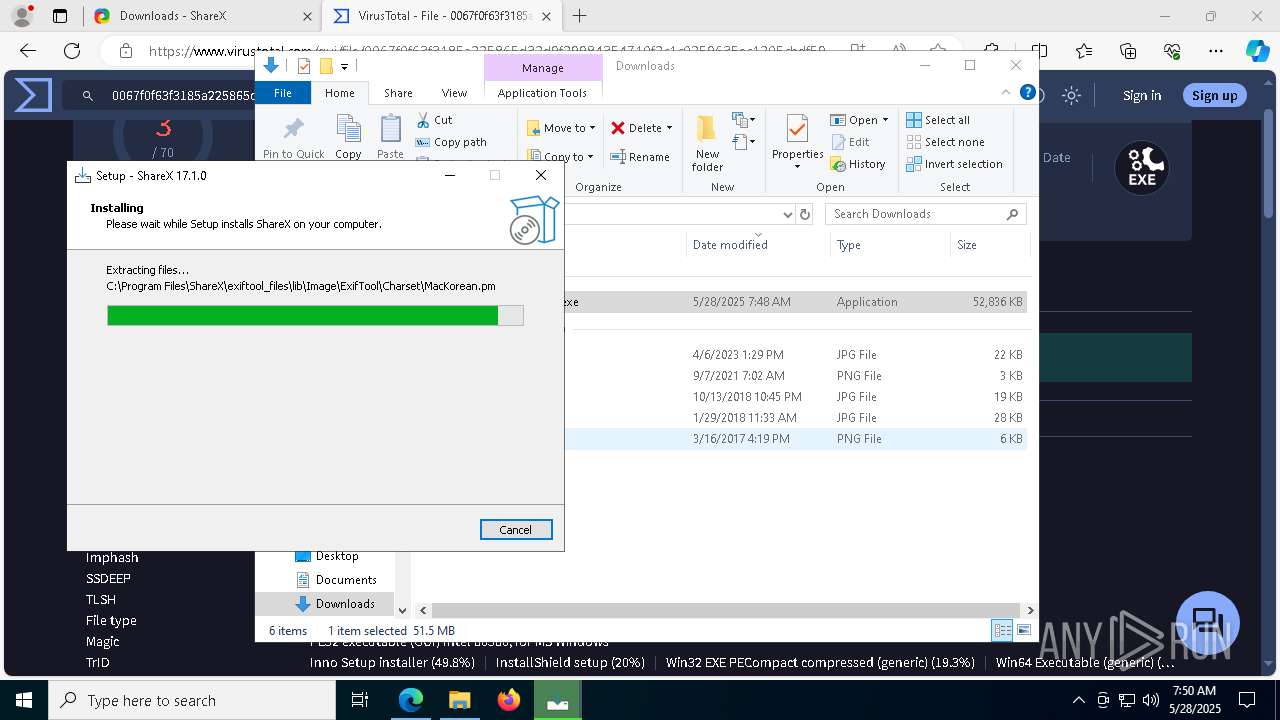Viewport: 1280px width, 720px height.
Task: Create a New folder from ribbon
Action: click(x=707, y=143)
